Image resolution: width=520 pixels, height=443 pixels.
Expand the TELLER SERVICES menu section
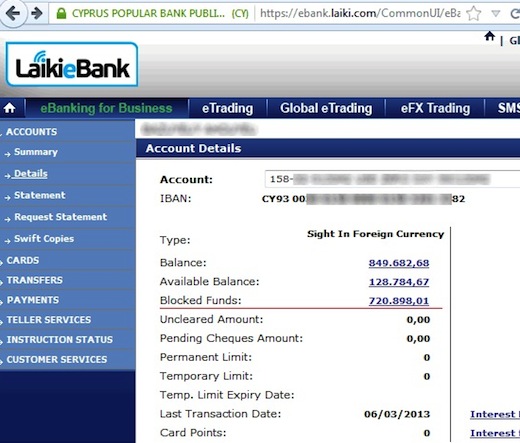click(x=49, y=320)
